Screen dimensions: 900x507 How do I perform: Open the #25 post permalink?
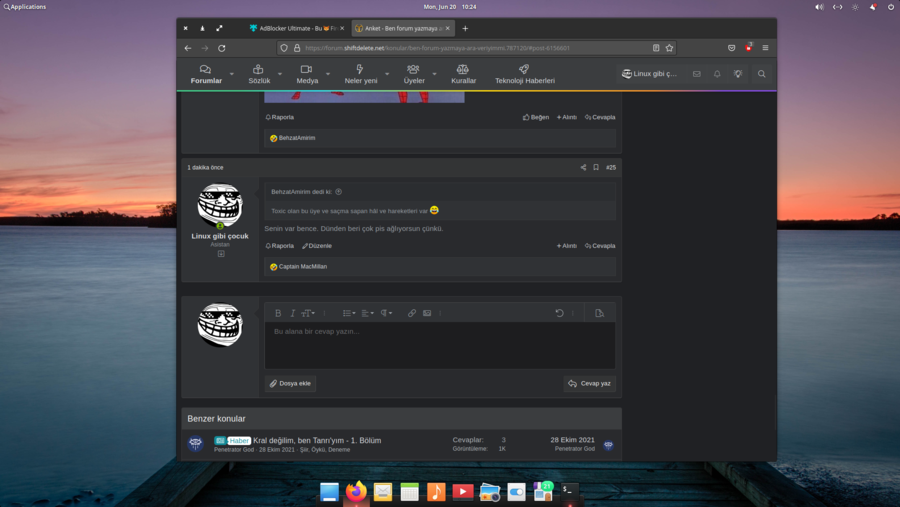611,167
